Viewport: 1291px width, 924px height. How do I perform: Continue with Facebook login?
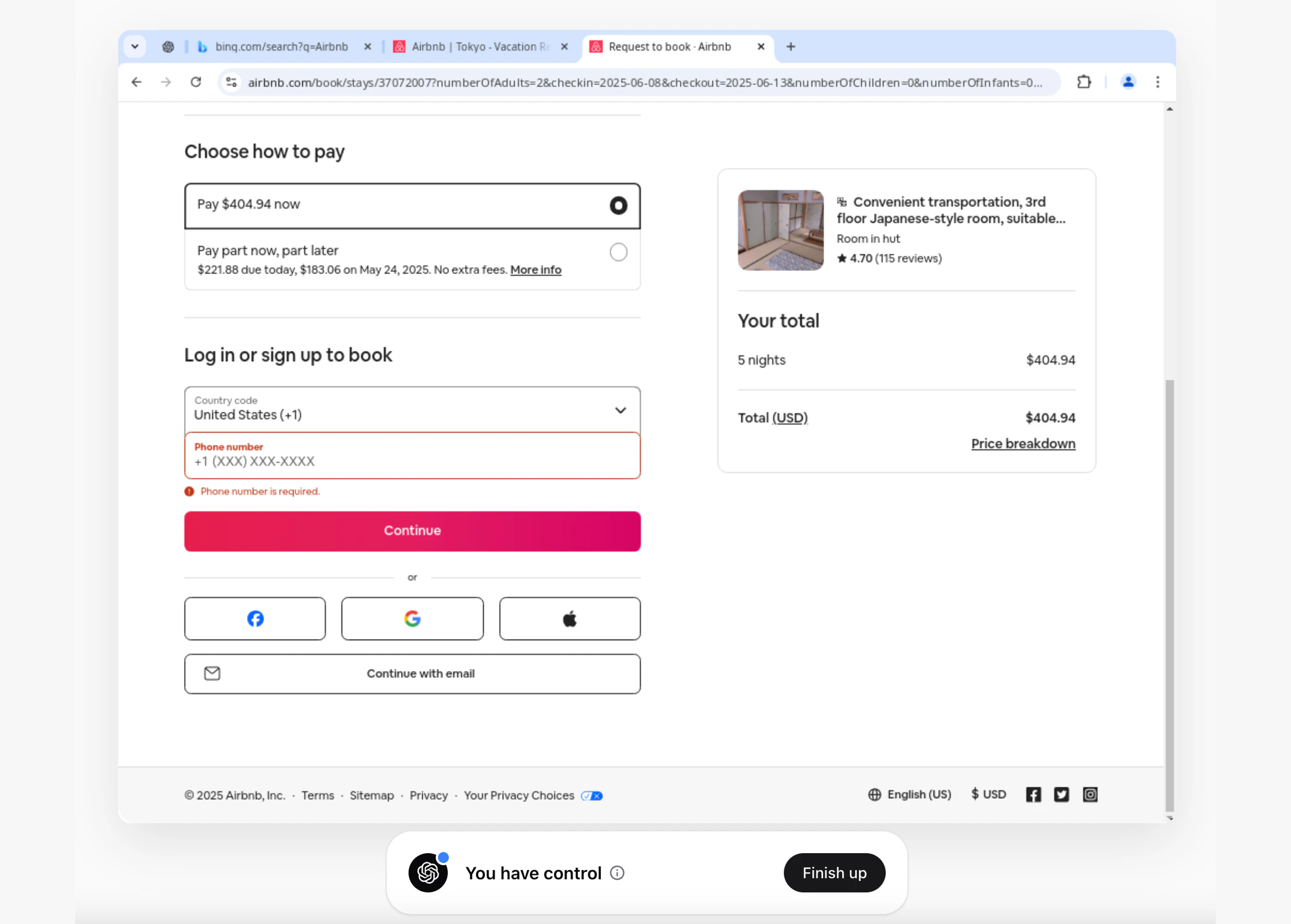(x=255, y=618)
